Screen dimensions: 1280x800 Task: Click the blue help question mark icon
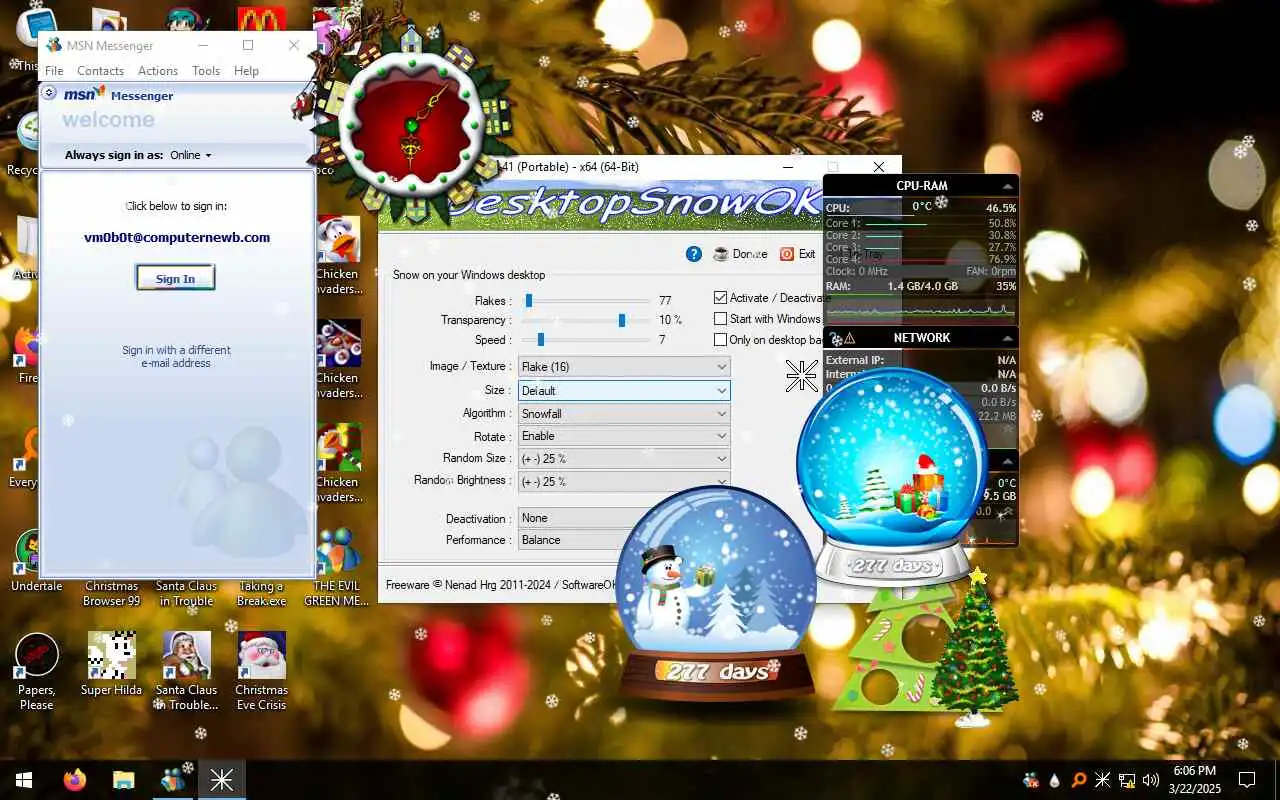[694, 254]
